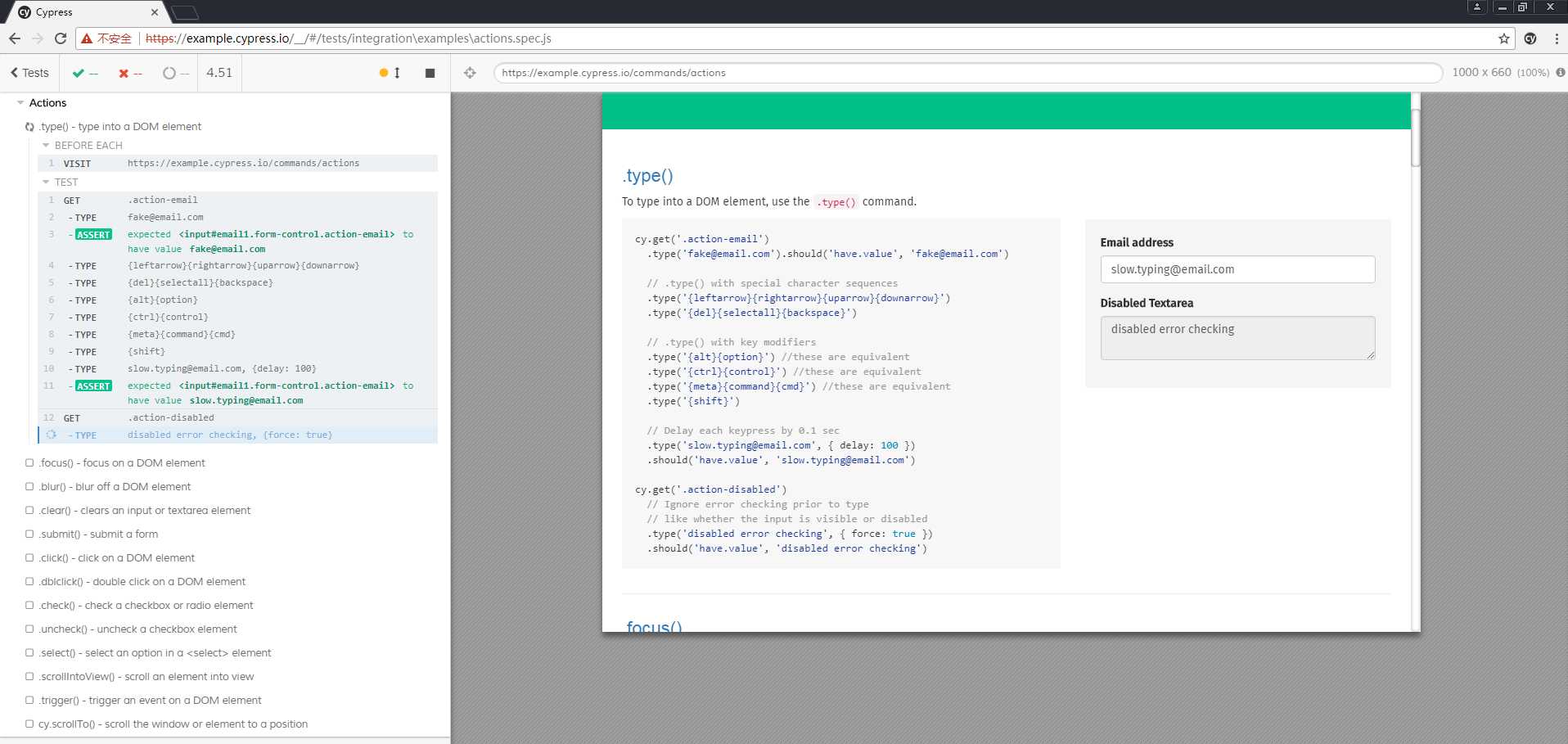Screen dimensions: 1568x744
Task: Collapse the BEFORE EACH section
Action: (x=46, y=145)
